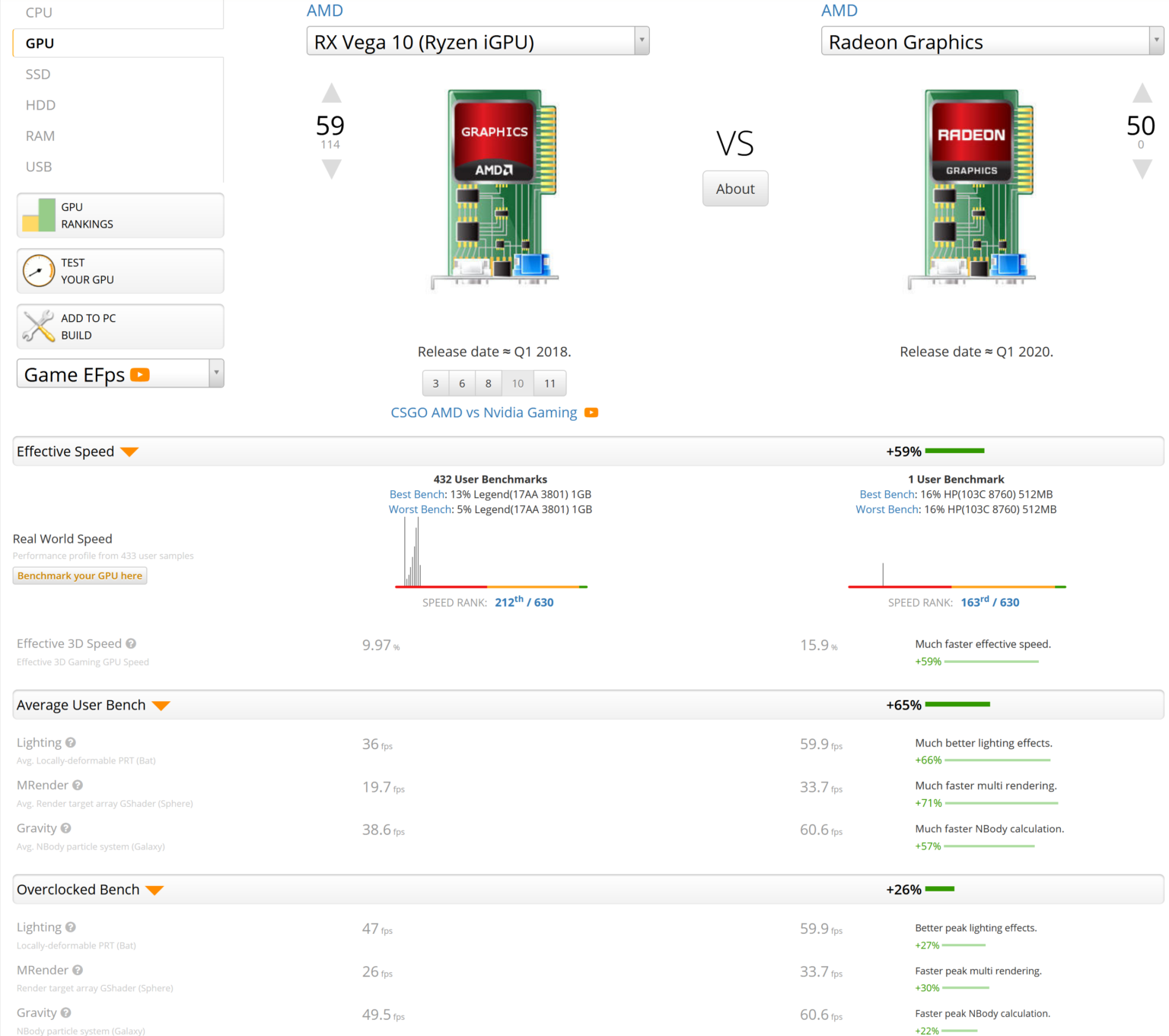Open Test Your GPU gauge icon
This screenshot has width=1169, height=1036.
click(x=39, y=271)
